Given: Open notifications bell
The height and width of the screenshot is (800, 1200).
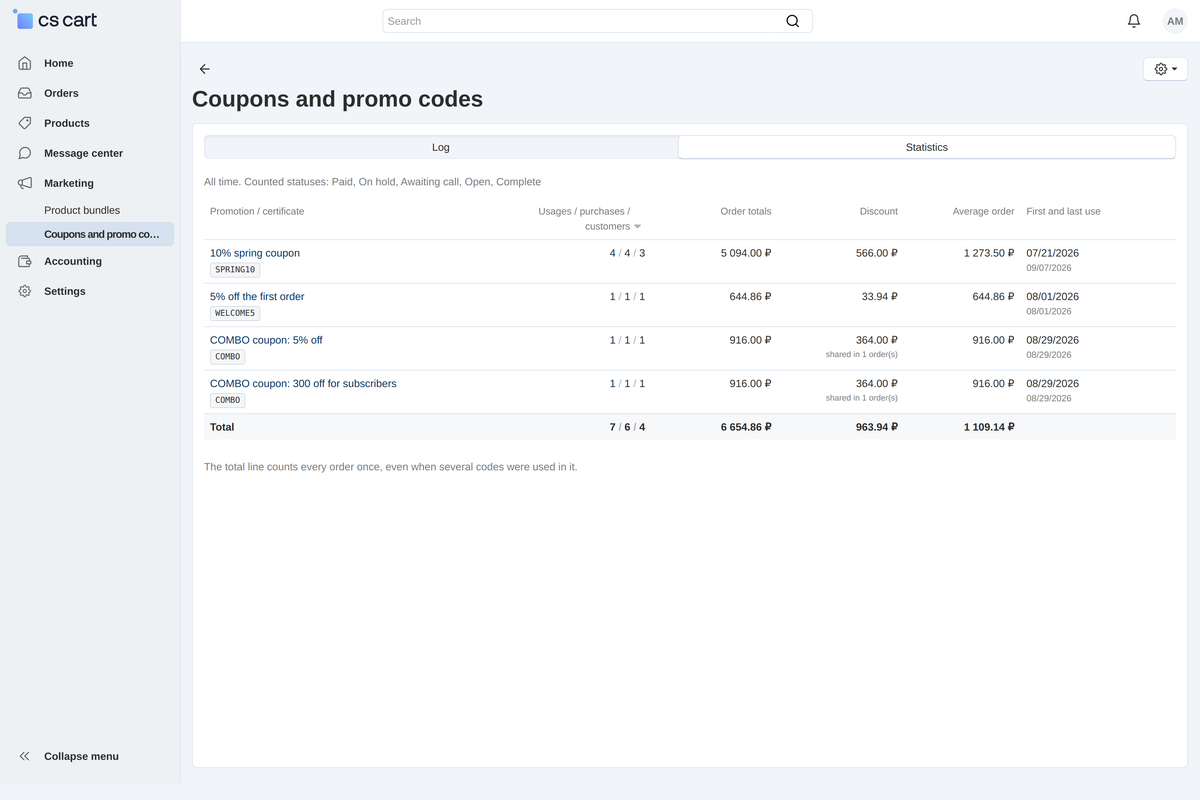Looking at the screenshot, I should 1134,21.
